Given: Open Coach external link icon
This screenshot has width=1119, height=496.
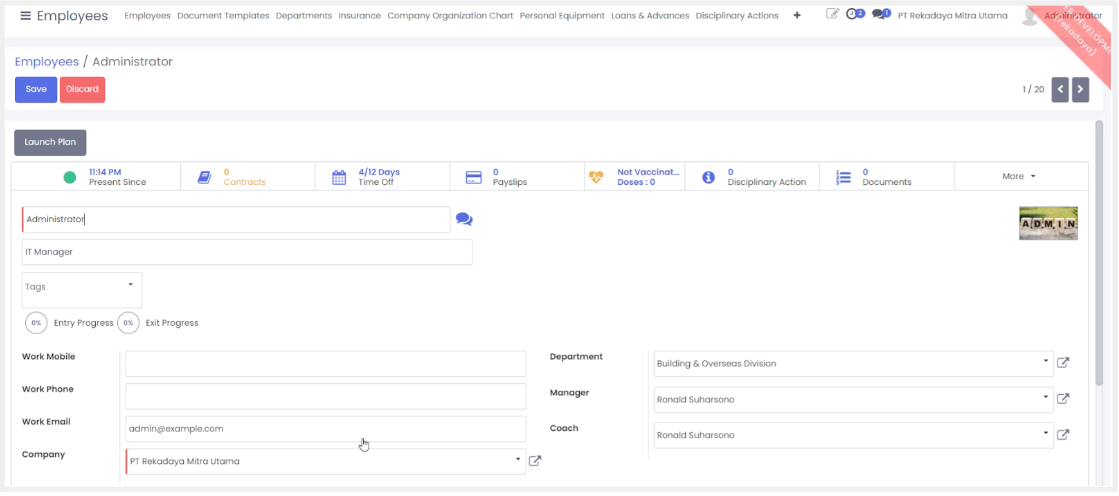Looking at the screenshot, I should (x=1063, y=435).
